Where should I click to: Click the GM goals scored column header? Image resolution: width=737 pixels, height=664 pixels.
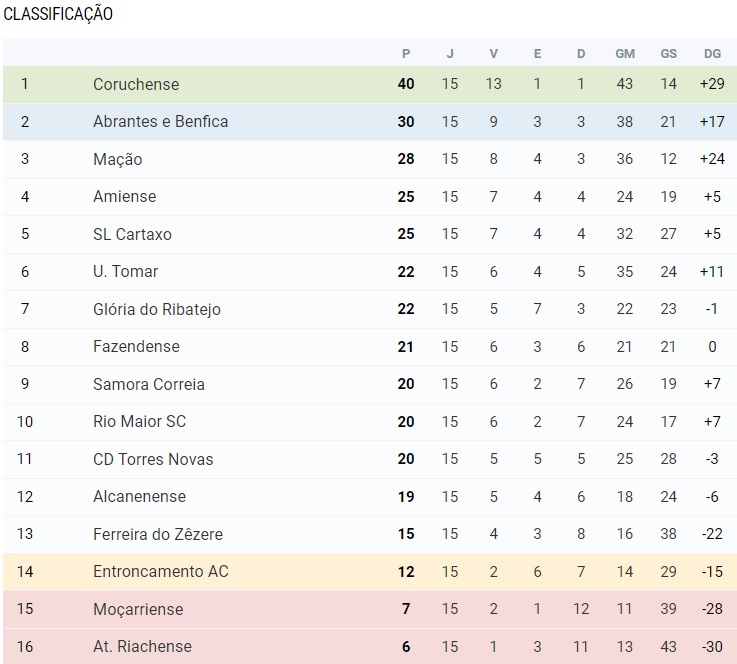tap(625, 54)
